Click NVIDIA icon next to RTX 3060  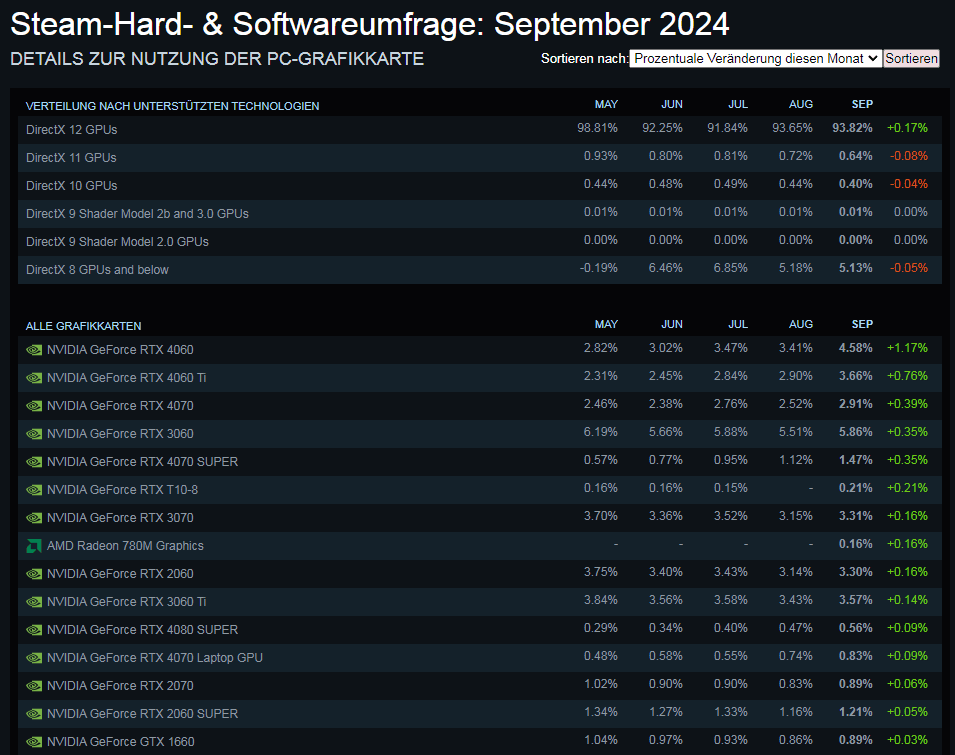coord(34,434)
